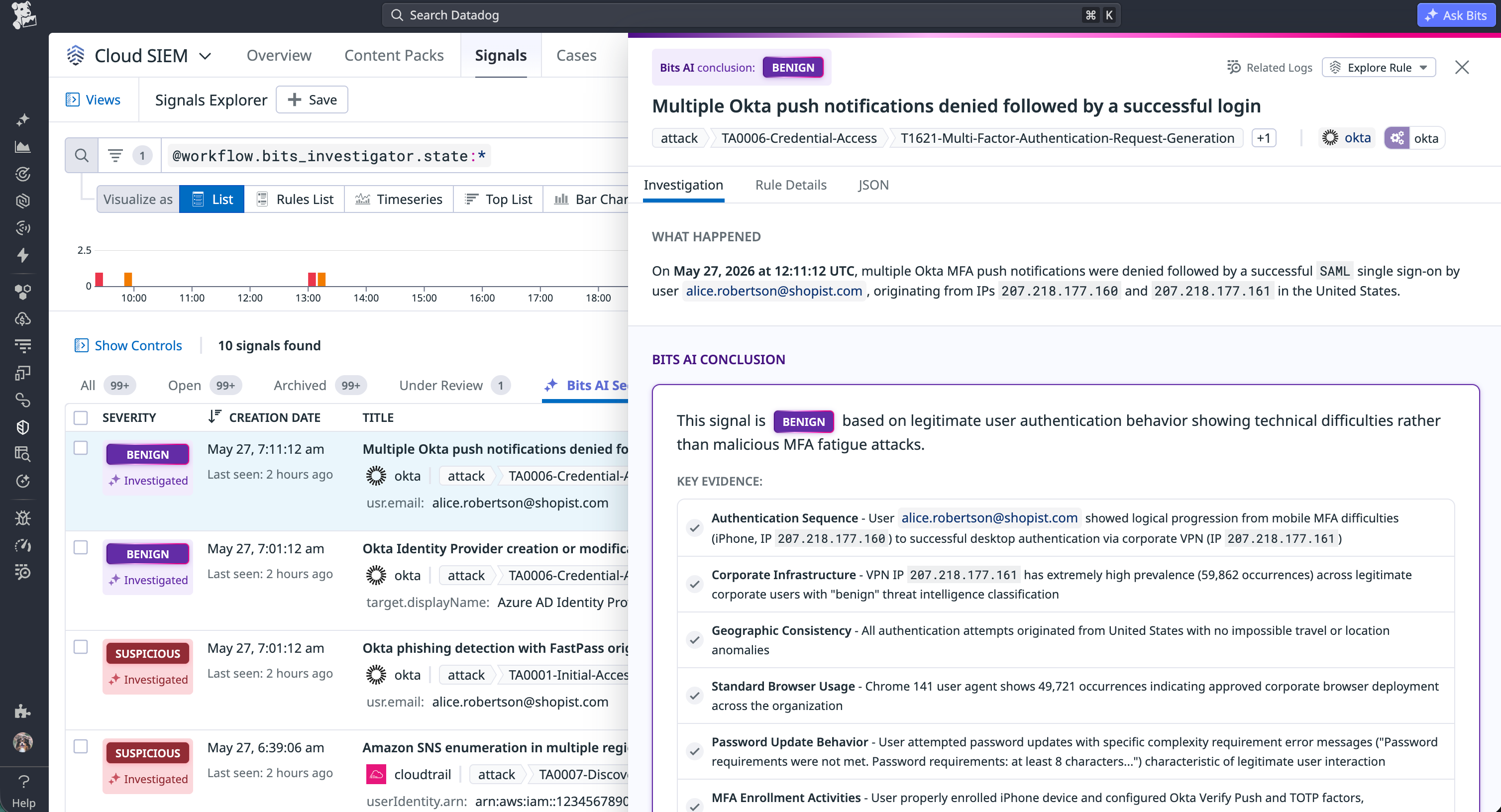Filter by Archived signals
The height and width of the screenshot is (812, 1501).
[320, 385]
